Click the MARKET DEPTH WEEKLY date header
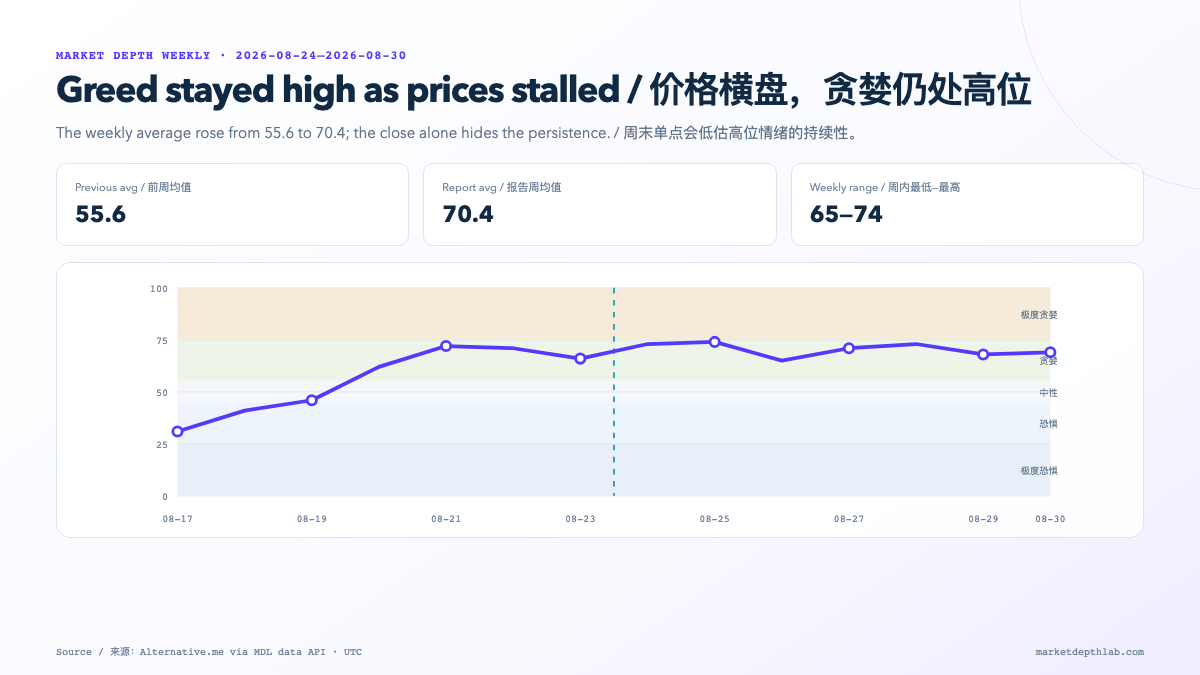 pos(231,56)
